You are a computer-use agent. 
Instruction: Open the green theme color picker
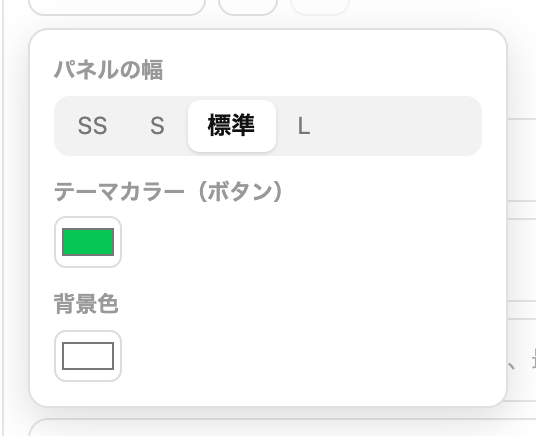[88, 242]
